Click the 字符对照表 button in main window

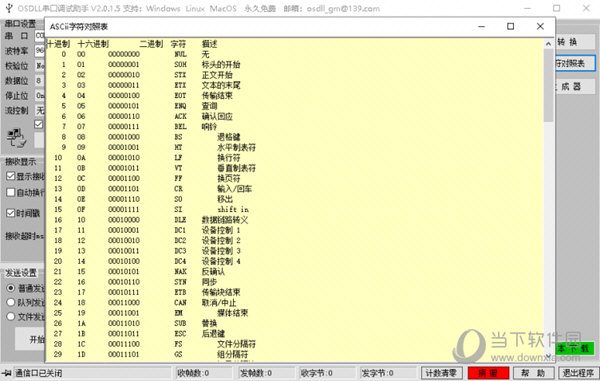(x=575, y=64)
